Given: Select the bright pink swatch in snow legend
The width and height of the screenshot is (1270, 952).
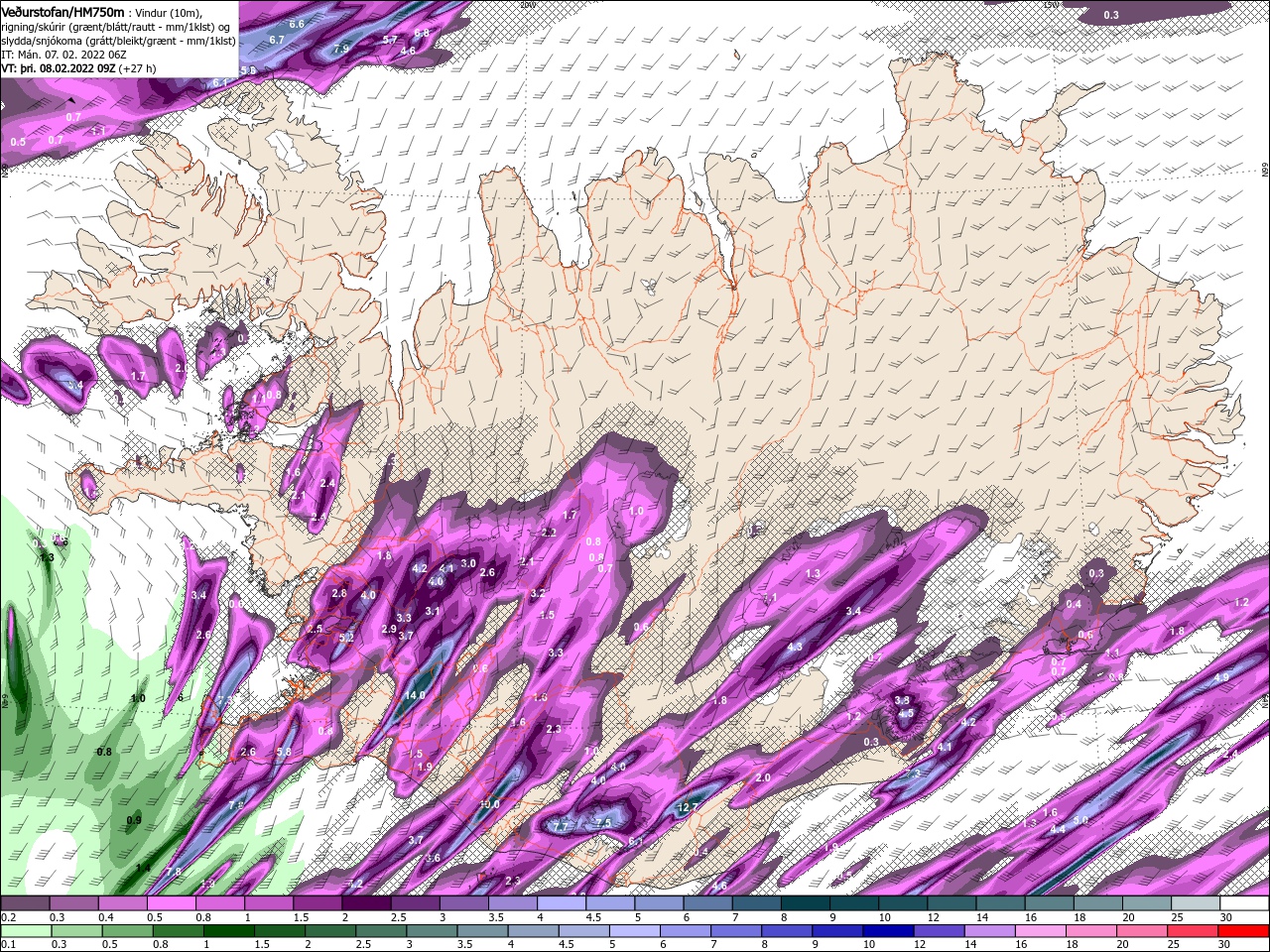Looking at the screenshot, I should pyautogui.click(x=171, y=903).
